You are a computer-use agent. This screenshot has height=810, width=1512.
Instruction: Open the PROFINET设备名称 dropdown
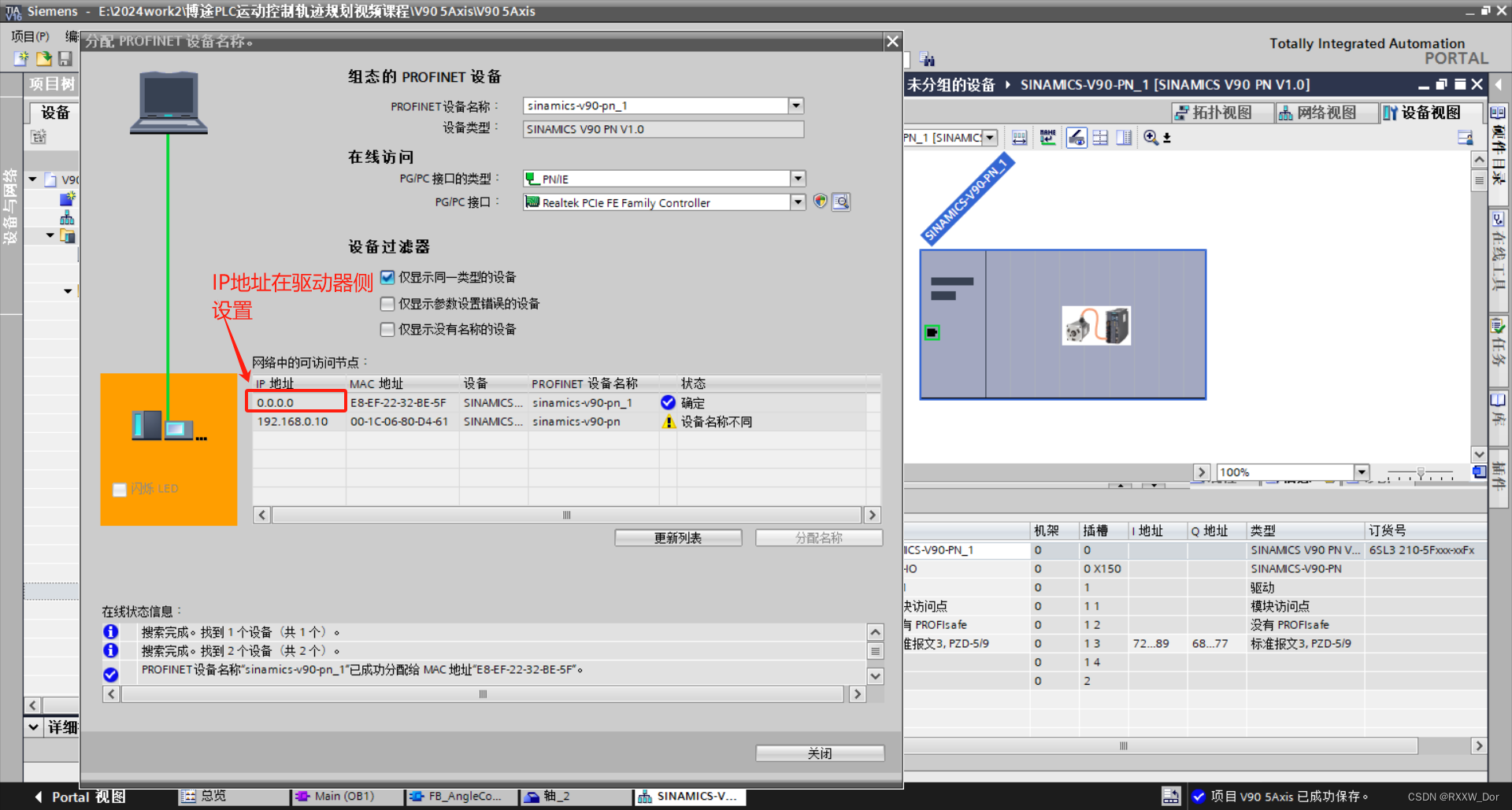tap(796, 105)
